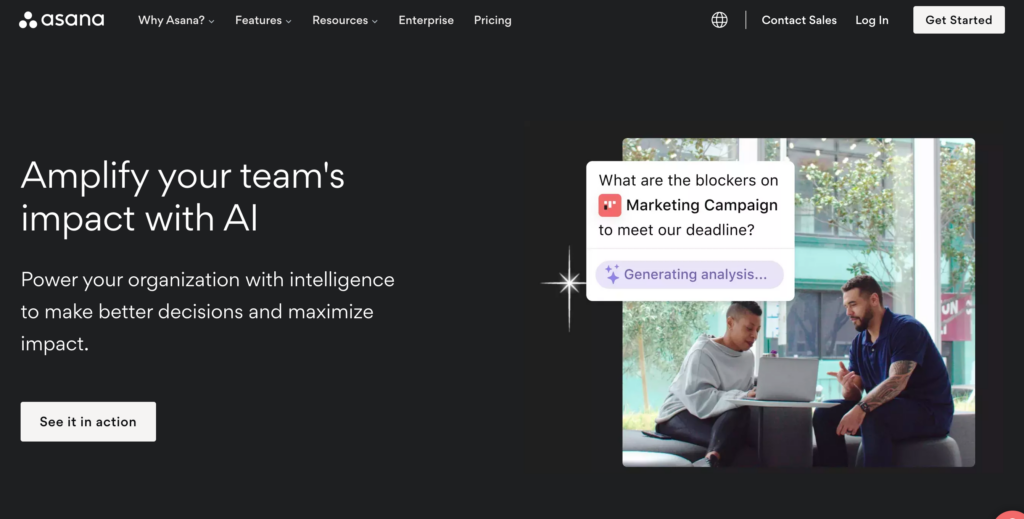This screenshot has height=519, width=1024.
Task: Click the Amplify your team's impact heading
Action: [183, 197]
